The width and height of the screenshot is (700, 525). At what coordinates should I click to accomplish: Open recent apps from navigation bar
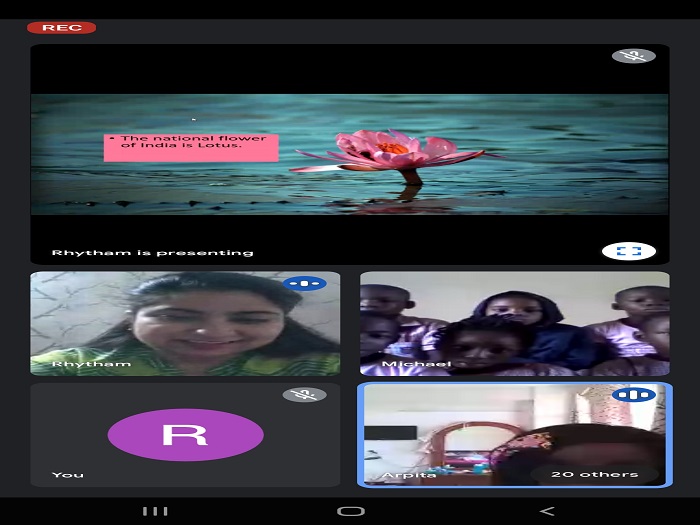(155, 511)
